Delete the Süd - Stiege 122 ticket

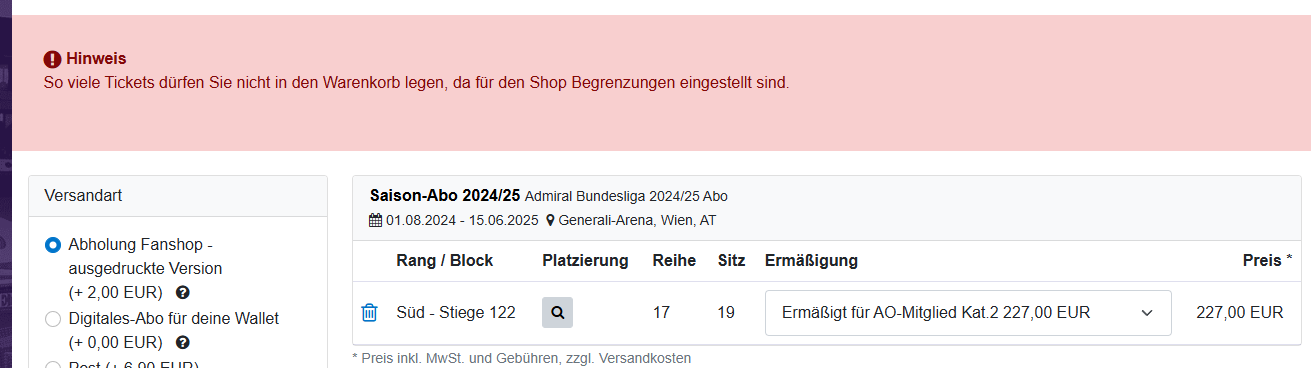point(369,313)
